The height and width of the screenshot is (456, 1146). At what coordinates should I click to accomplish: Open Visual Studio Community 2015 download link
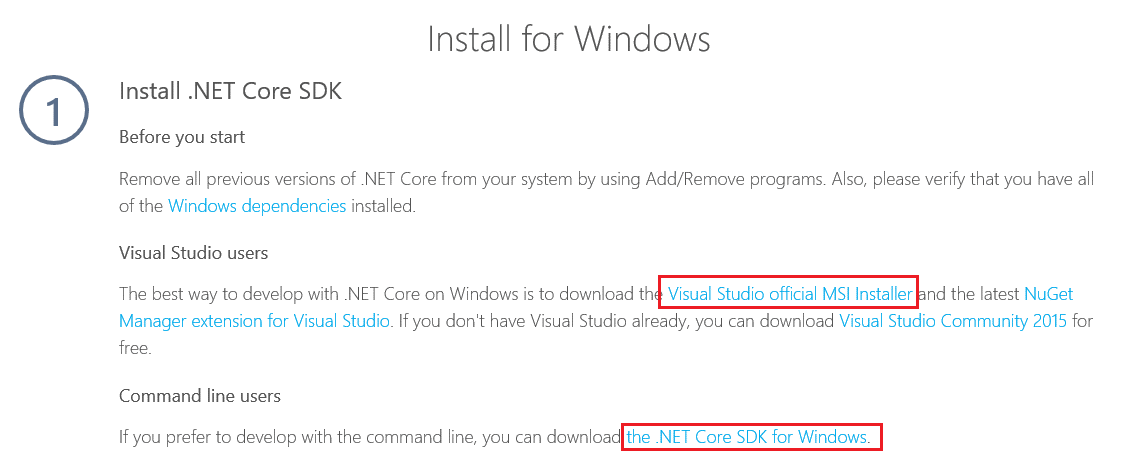click(x=953, y=321)
